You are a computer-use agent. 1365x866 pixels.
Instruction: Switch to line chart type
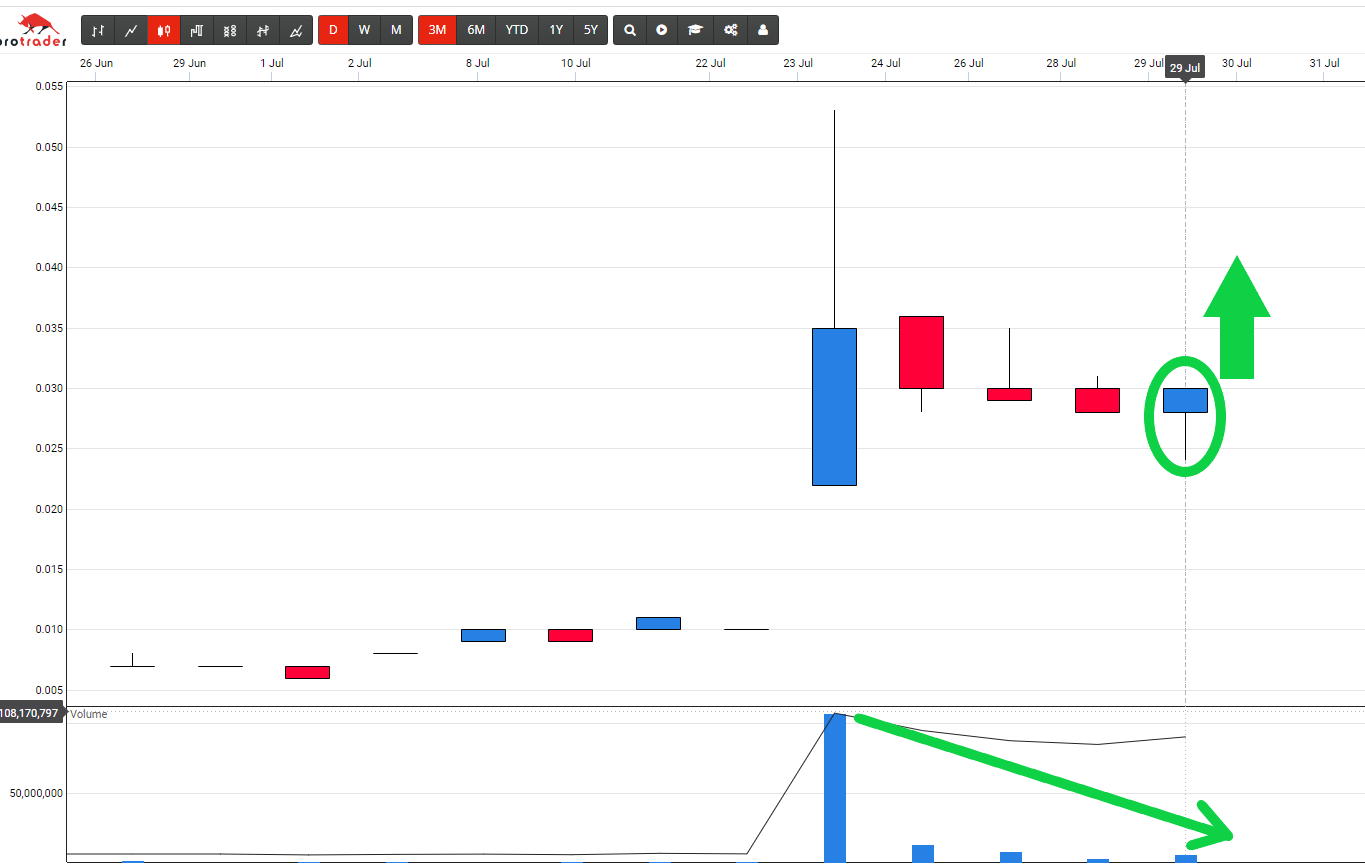pos(130,30)
